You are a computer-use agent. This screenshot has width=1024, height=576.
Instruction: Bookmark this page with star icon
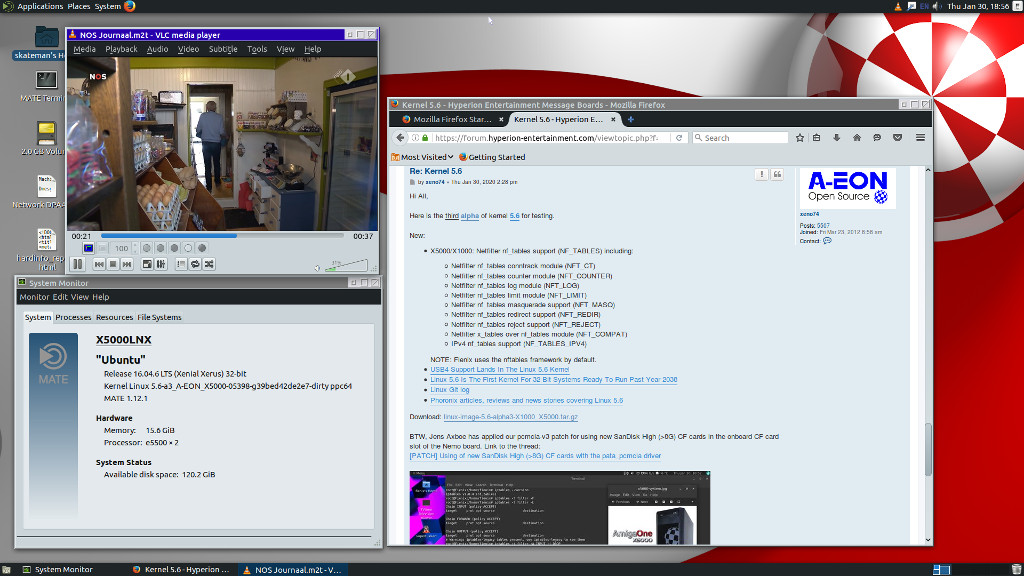point(800,138)
